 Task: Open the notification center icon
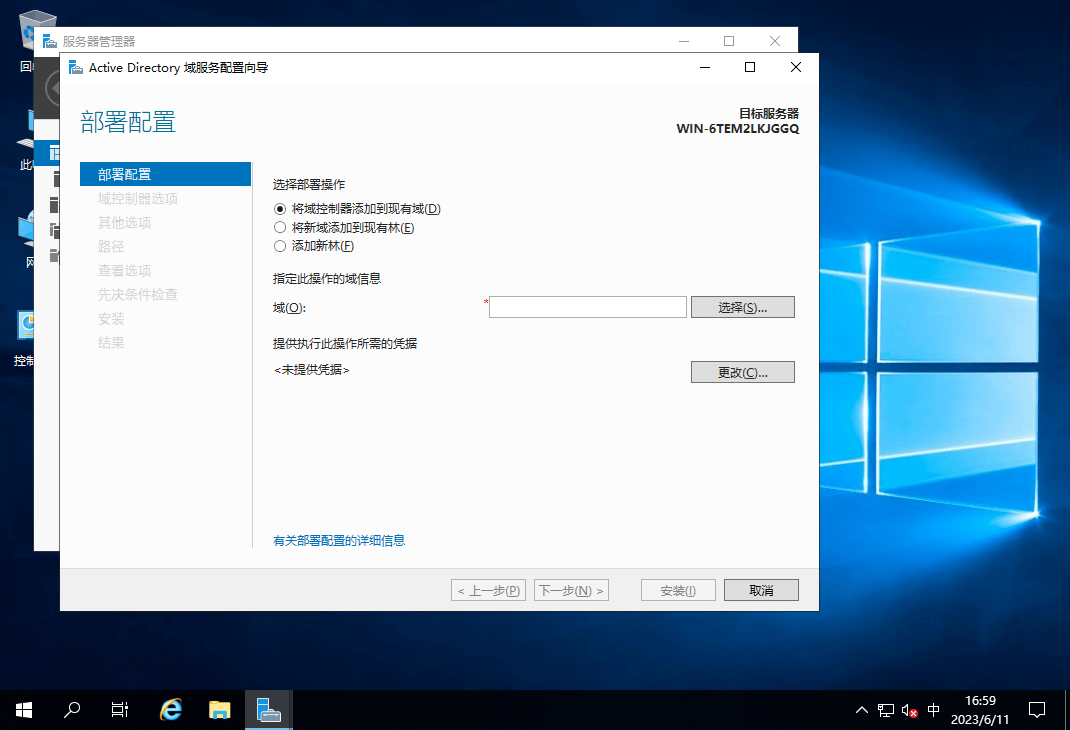pos(1037,710)
